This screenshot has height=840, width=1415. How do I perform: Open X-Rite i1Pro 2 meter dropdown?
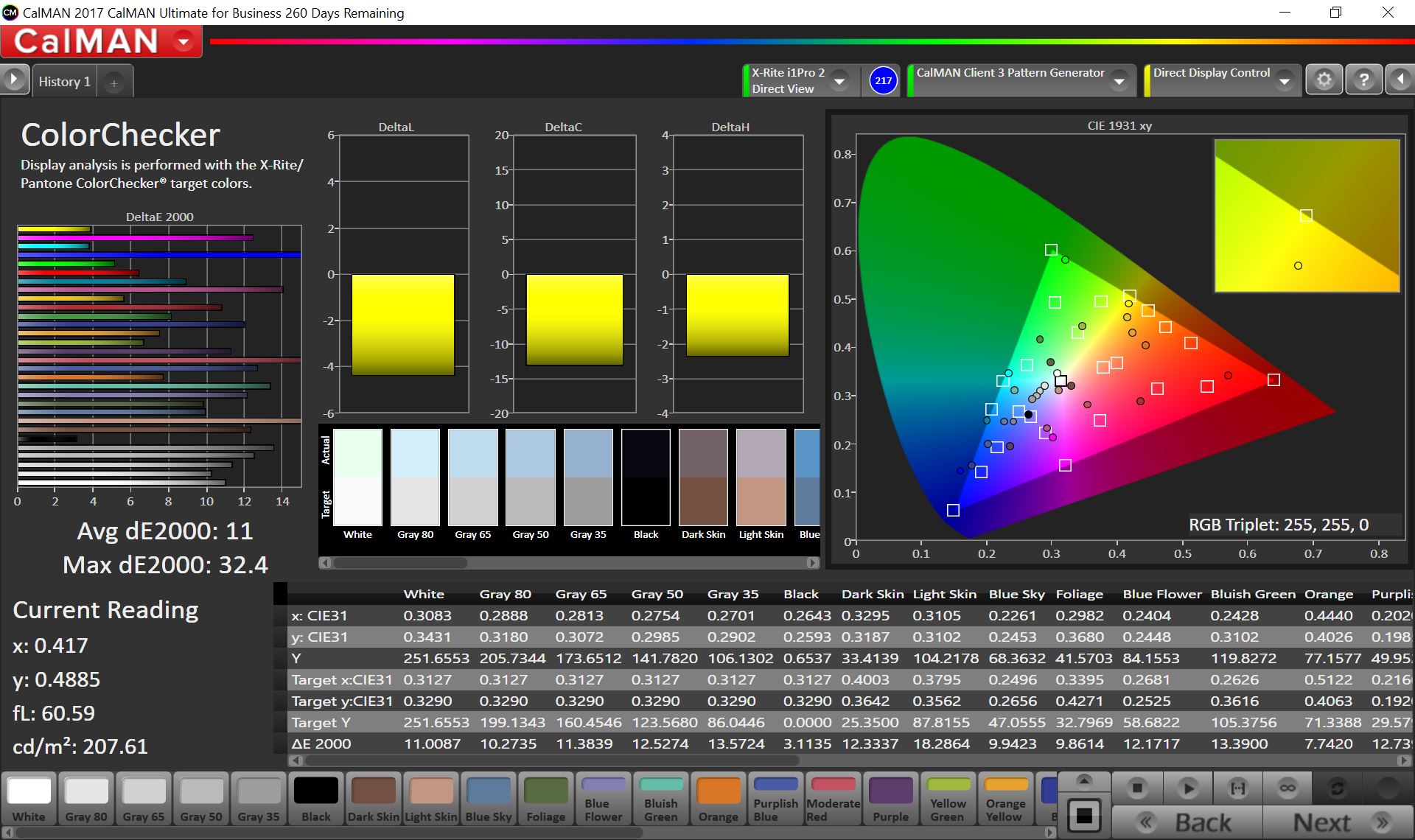839,81
